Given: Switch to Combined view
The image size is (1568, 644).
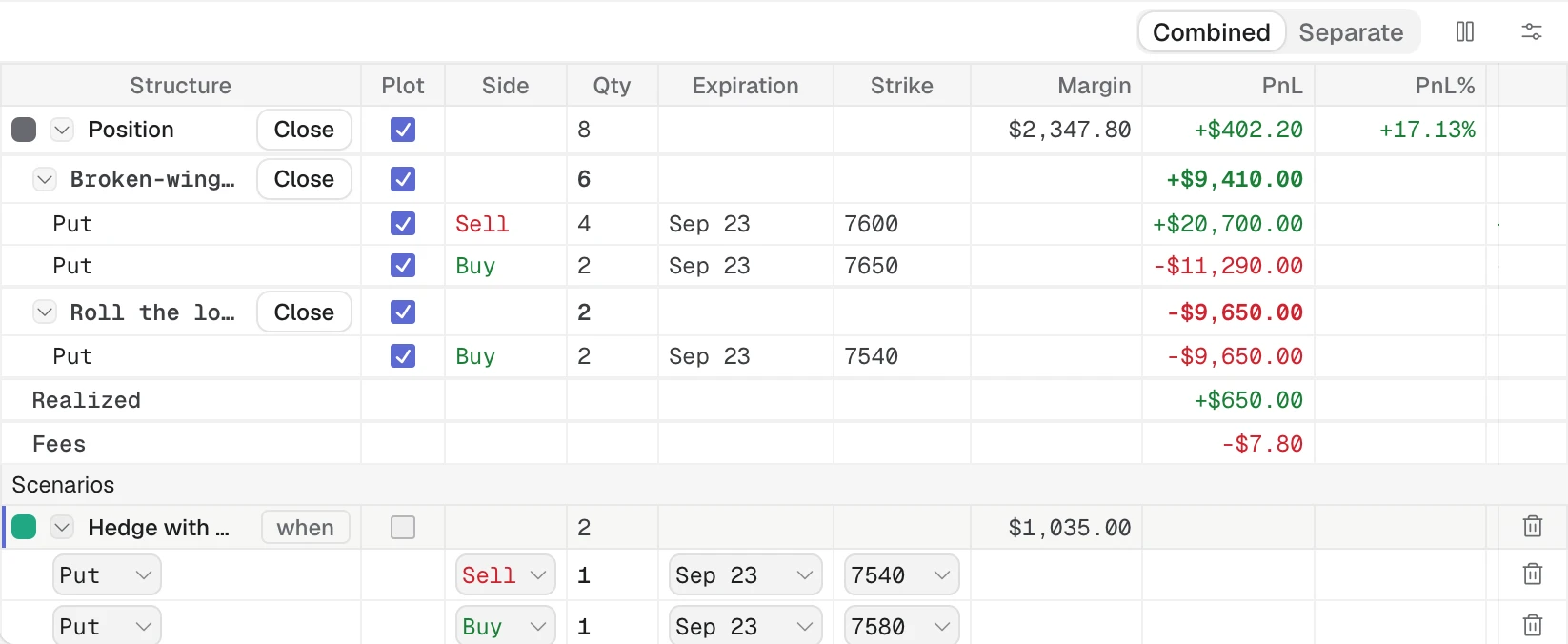Looking at the screenshot, I should [x=1212, y=32].
